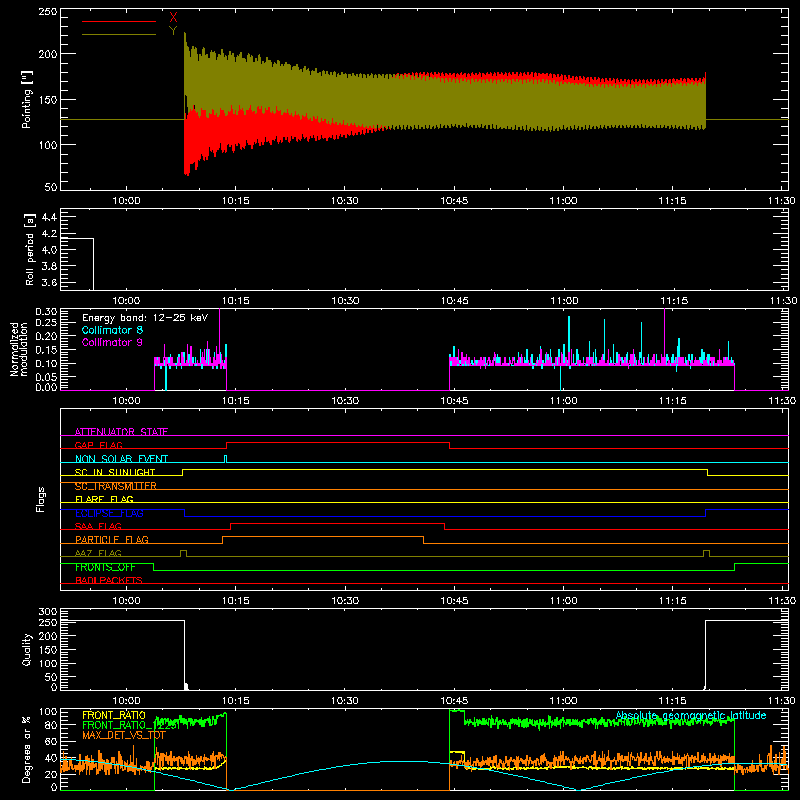Click the BAD_PACKETS flag label

[109, 580]
